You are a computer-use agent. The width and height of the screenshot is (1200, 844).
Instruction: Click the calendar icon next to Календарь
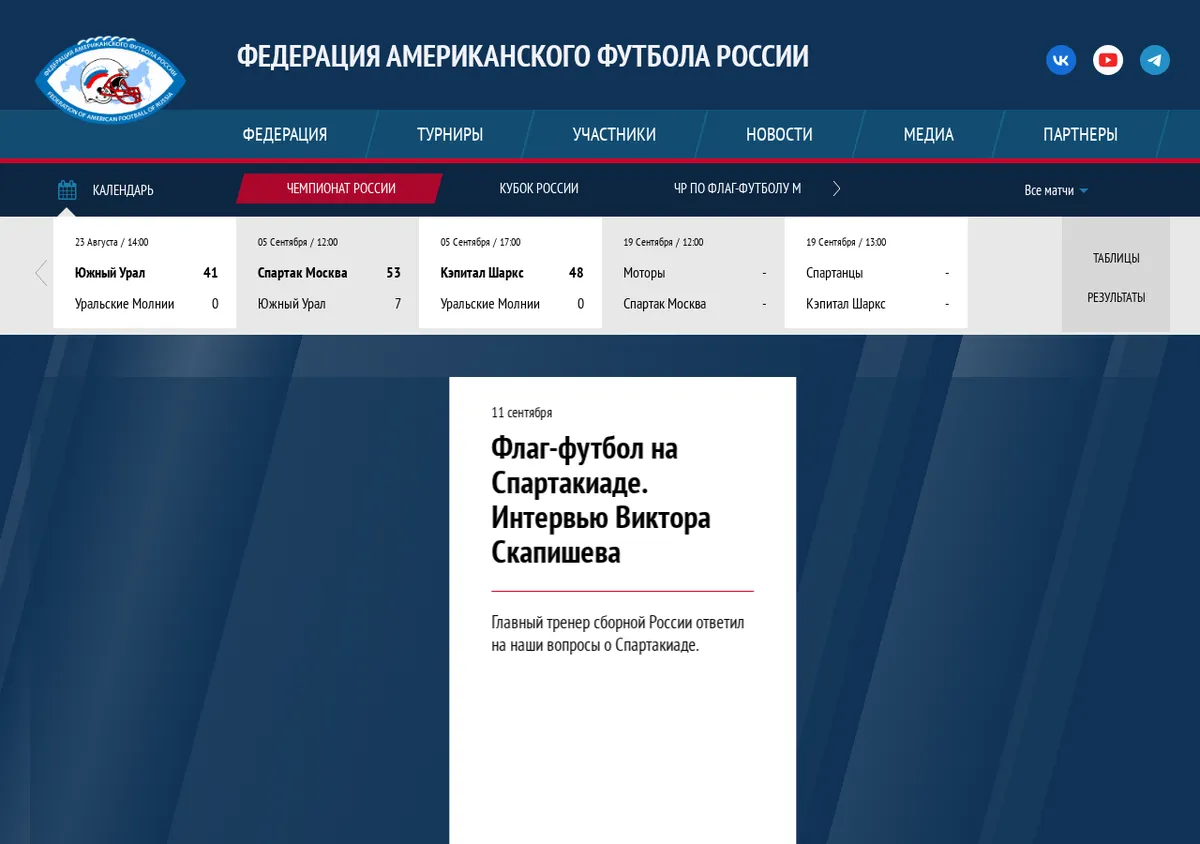coord(67,190)
